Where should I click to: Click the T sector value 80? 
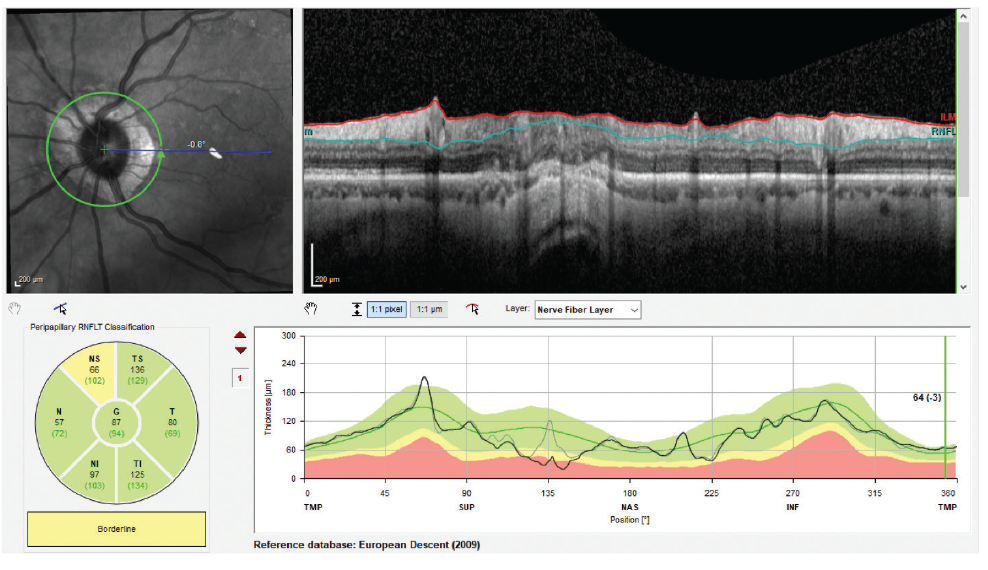[172, 422]
